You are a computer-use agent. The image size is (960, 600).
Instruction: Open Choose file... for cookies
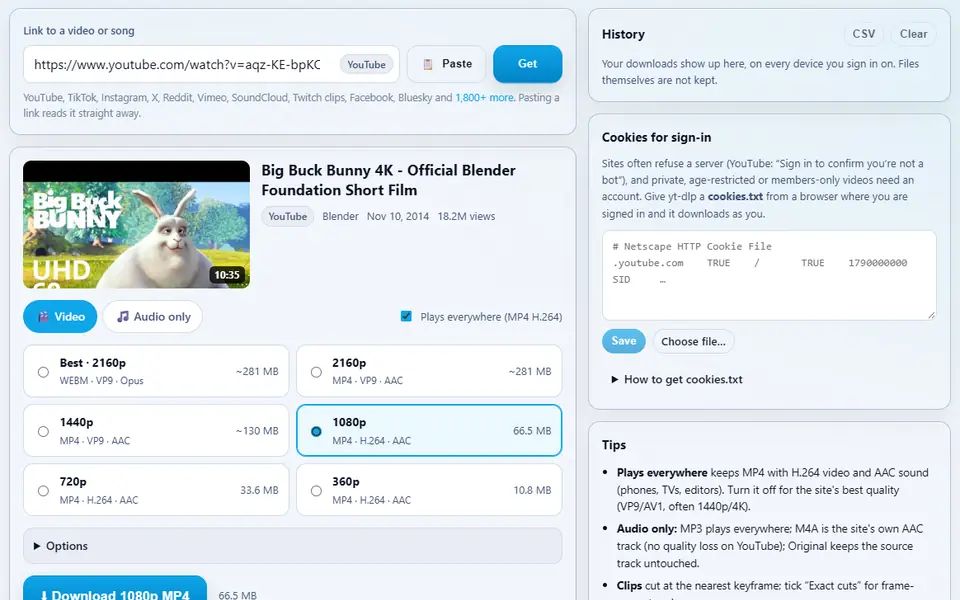(x=693, y=342)
